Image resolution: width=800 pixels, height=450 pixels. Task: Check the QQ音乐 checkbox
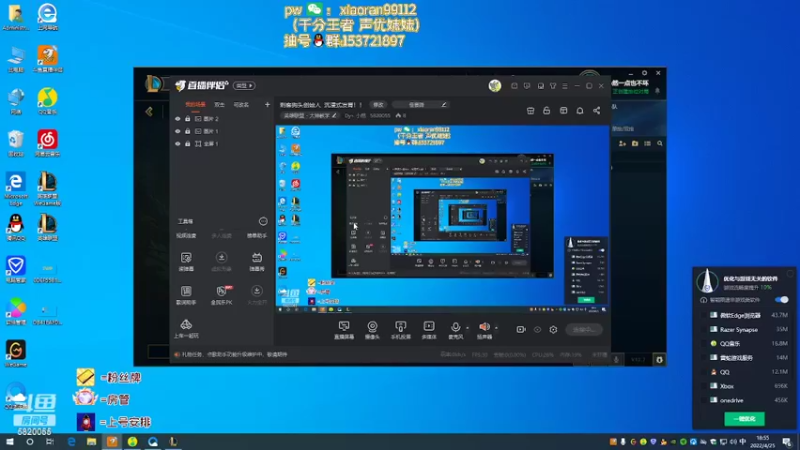coord(704,343)
